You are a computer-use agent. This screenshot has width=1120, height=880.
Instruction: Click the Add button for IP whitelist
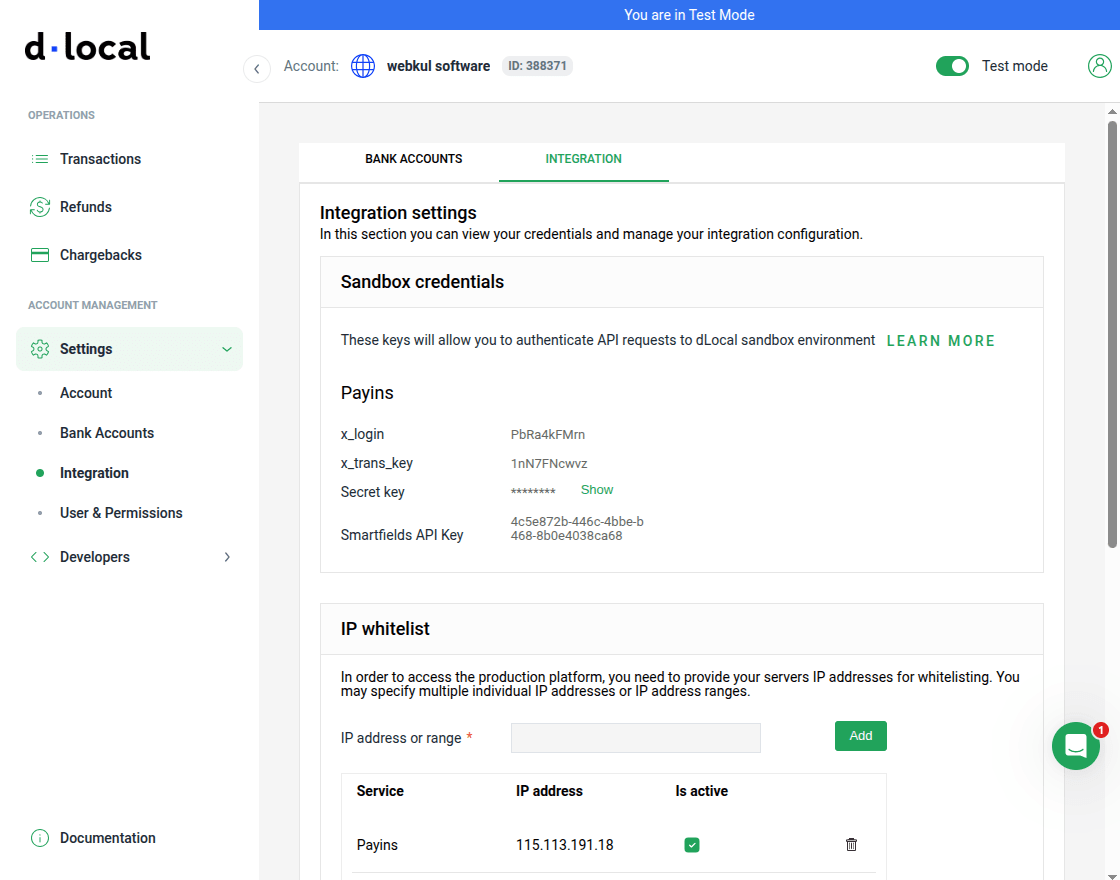point(860,735)
